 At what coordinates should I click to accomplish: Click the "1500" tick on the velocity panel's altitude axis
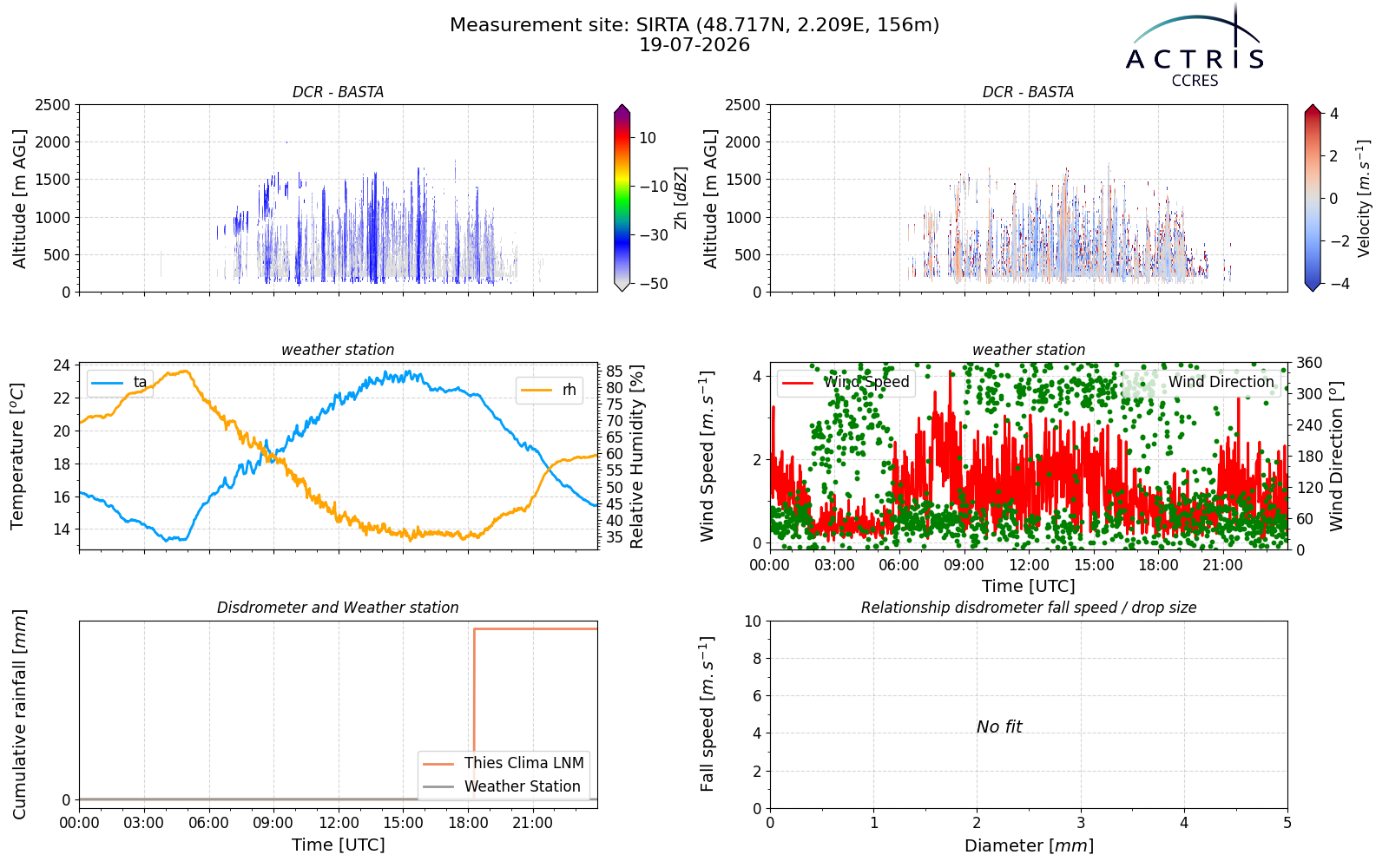tap(743, 180)
